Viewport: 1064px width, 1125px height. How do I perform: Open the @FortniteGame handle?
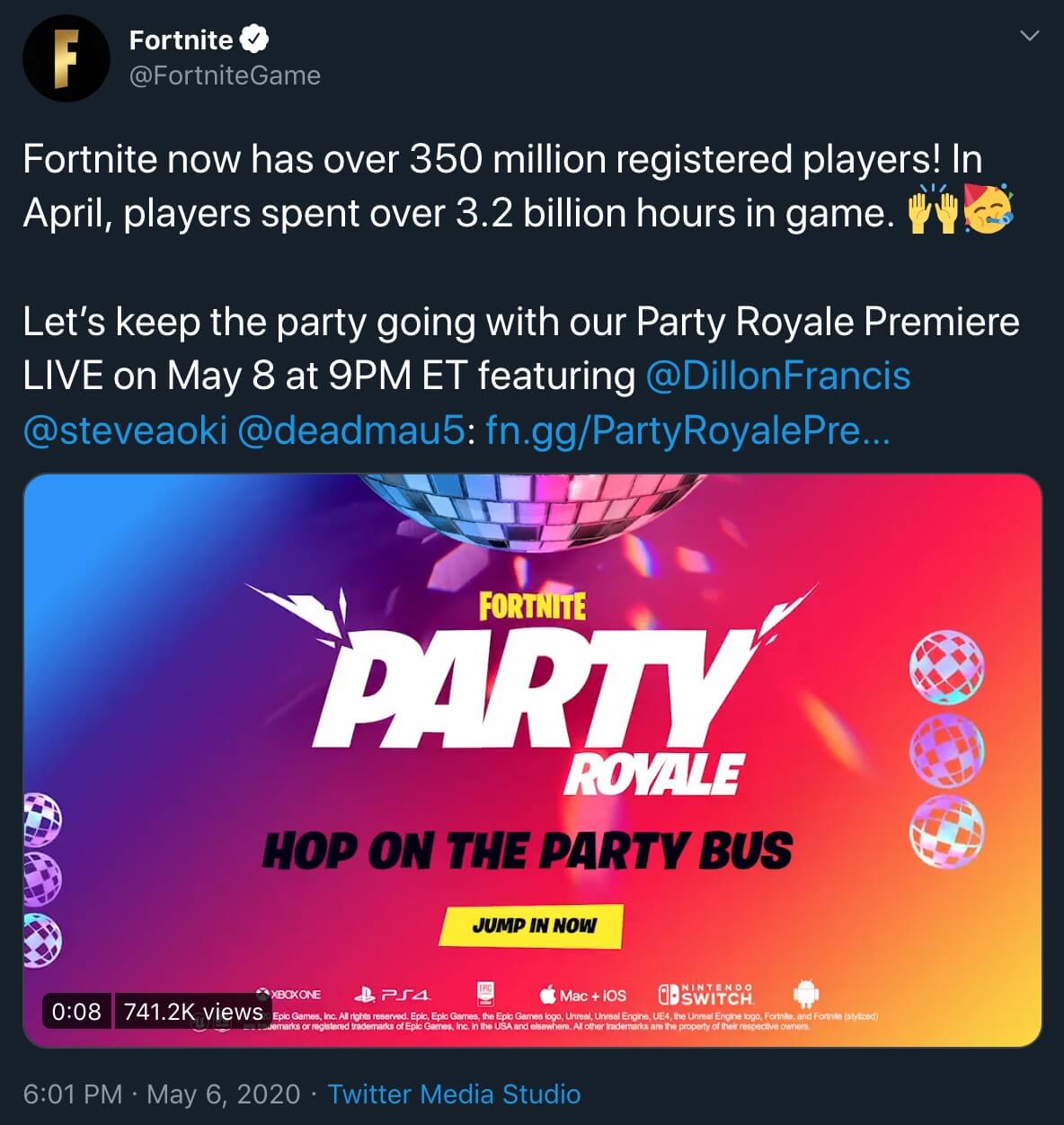coord(225,75)
